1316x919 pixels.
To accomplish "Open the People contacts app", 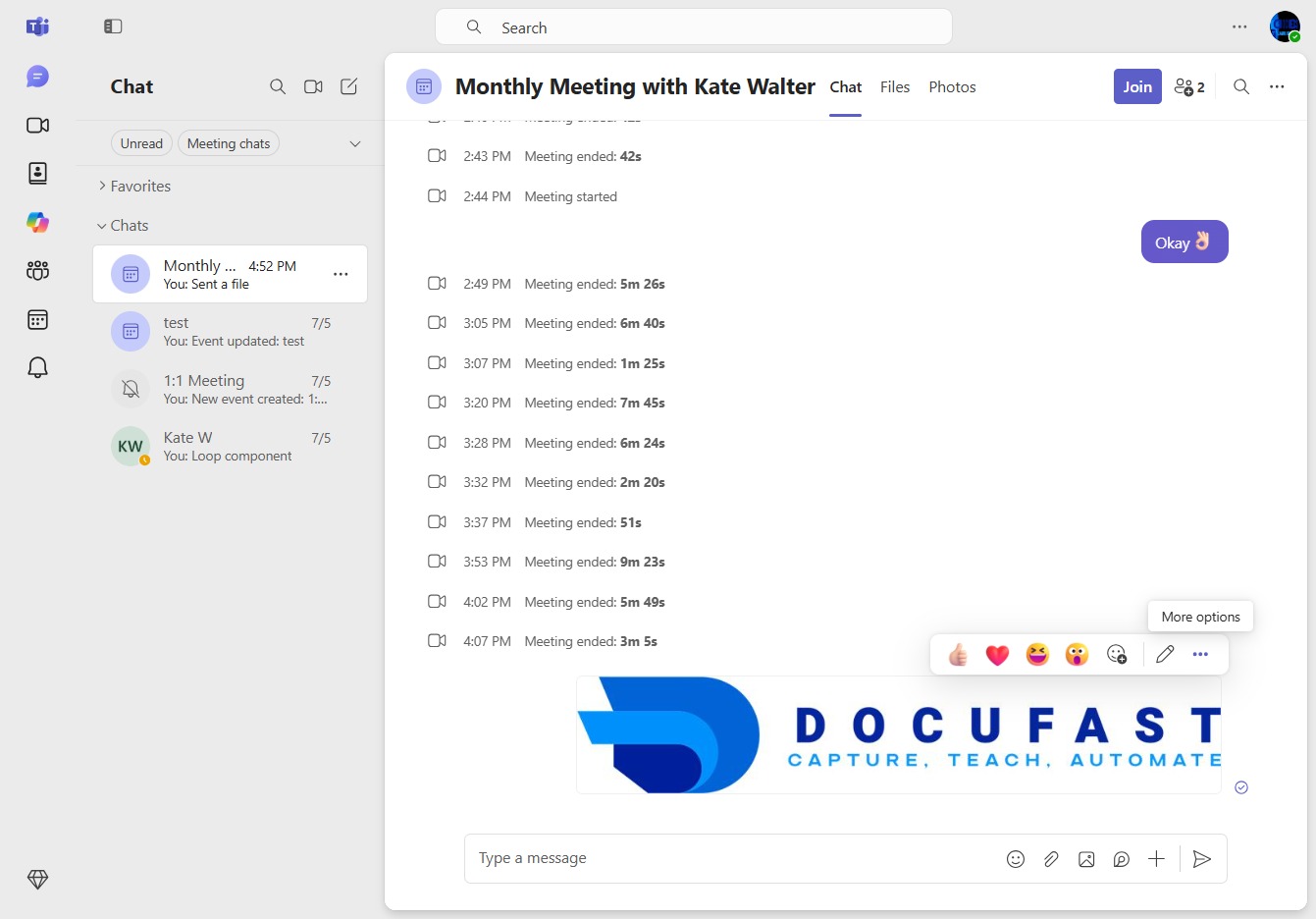I will point(37,173).
